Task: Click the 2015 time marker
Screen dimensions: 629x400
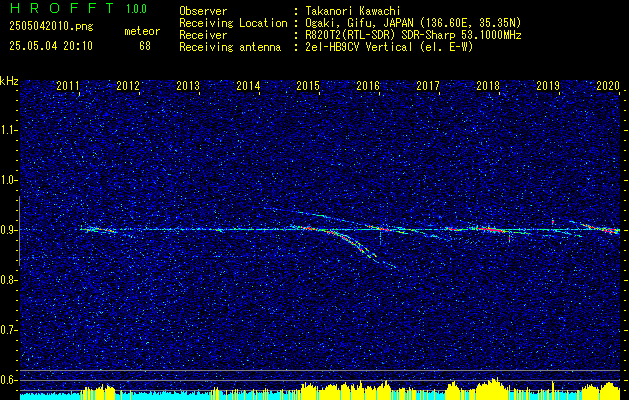Action: pos(308,85)
